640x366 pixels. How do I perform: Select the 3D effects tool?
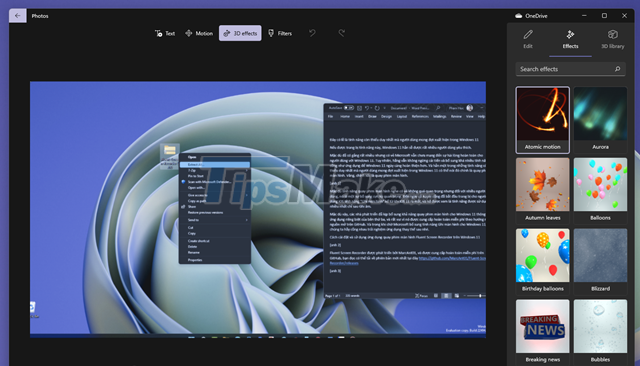[x=240, y=33]
